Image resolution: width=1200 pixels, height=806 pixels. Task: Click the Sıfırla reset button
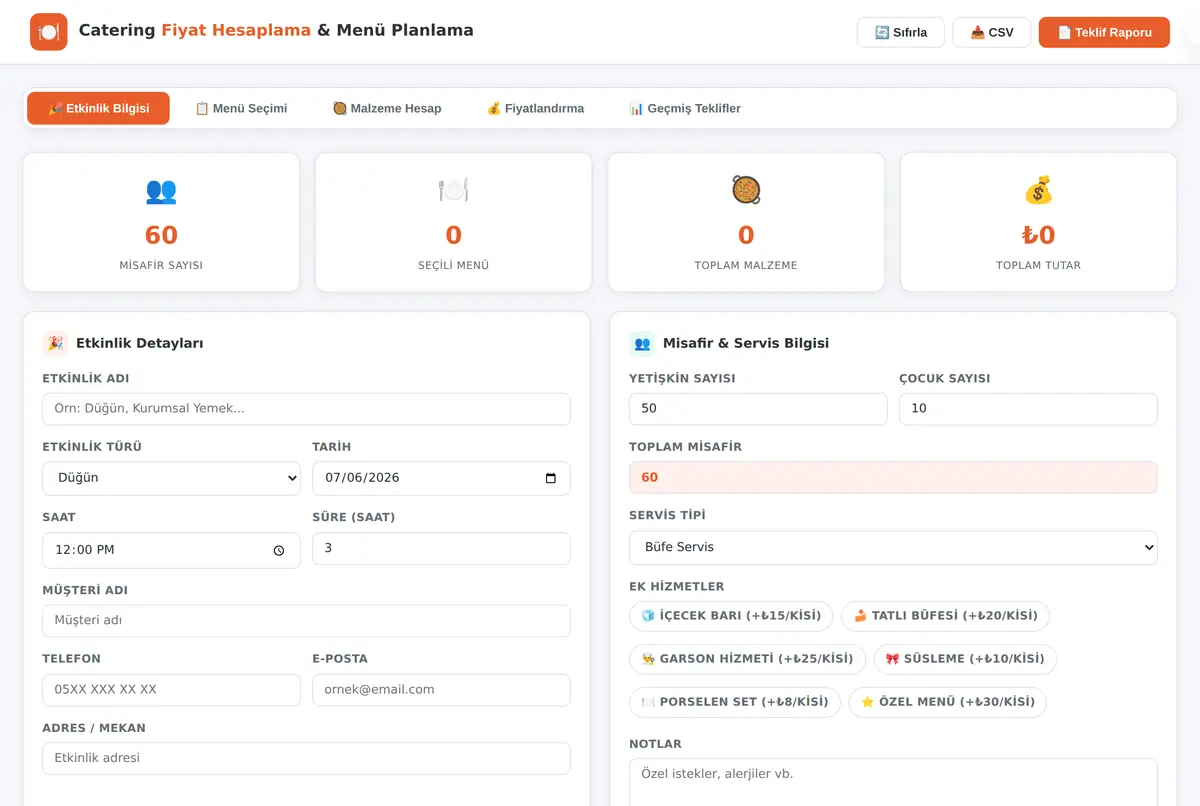tap(901, 32)
